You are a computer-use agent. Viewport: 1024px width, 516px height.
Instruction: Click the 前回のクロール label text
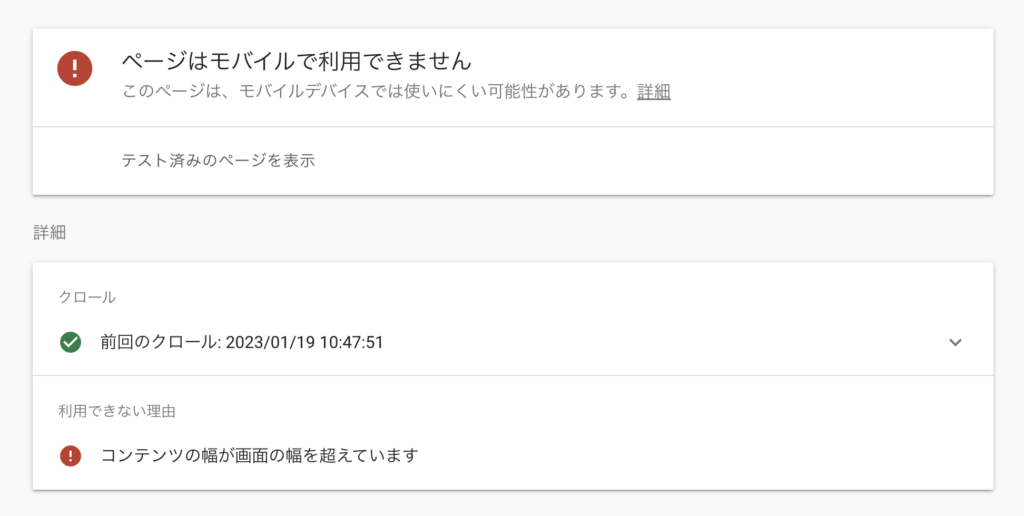coord(160,342)
